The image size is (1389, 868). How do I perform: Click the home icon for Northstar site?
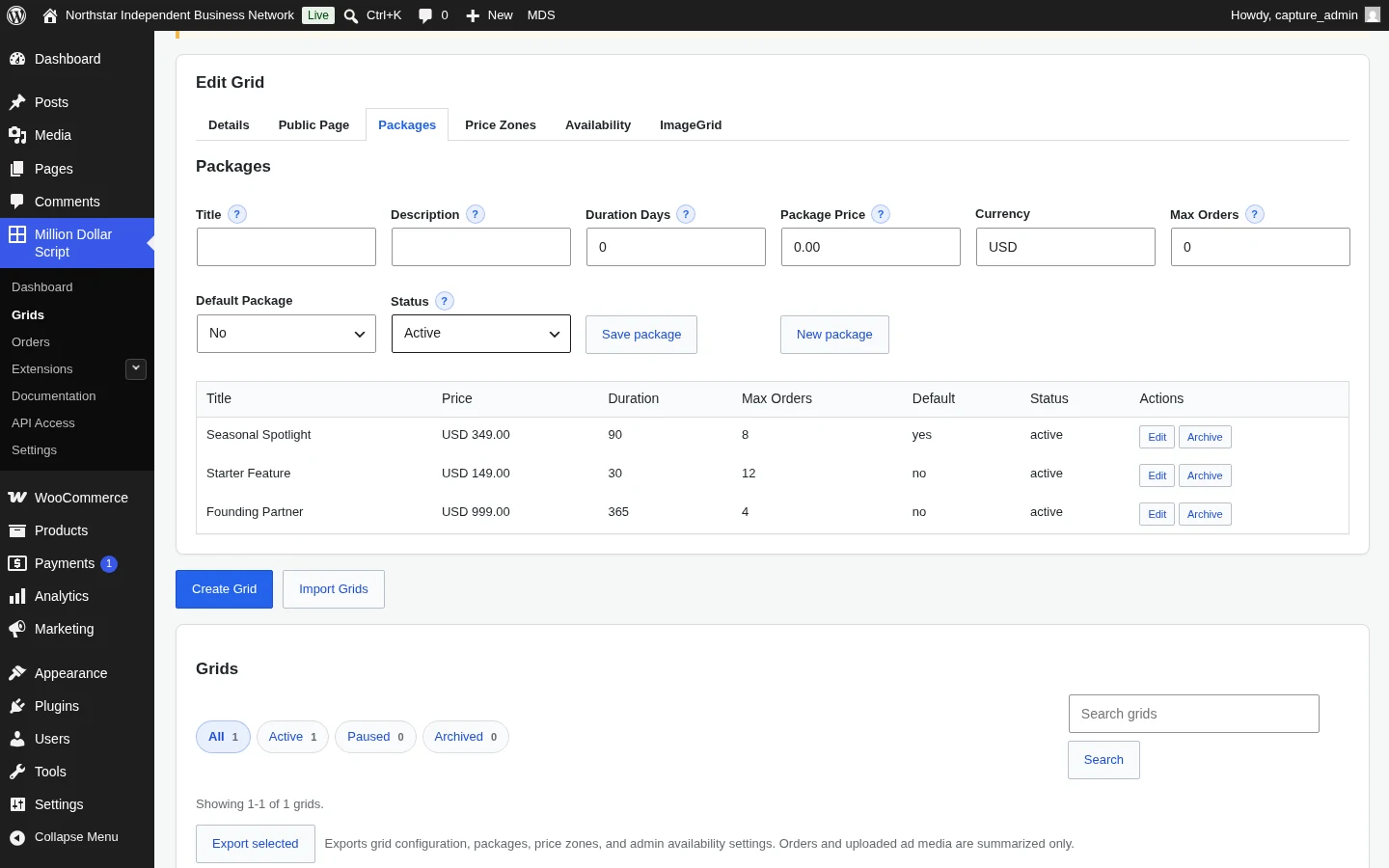click(x=50, y=15)
